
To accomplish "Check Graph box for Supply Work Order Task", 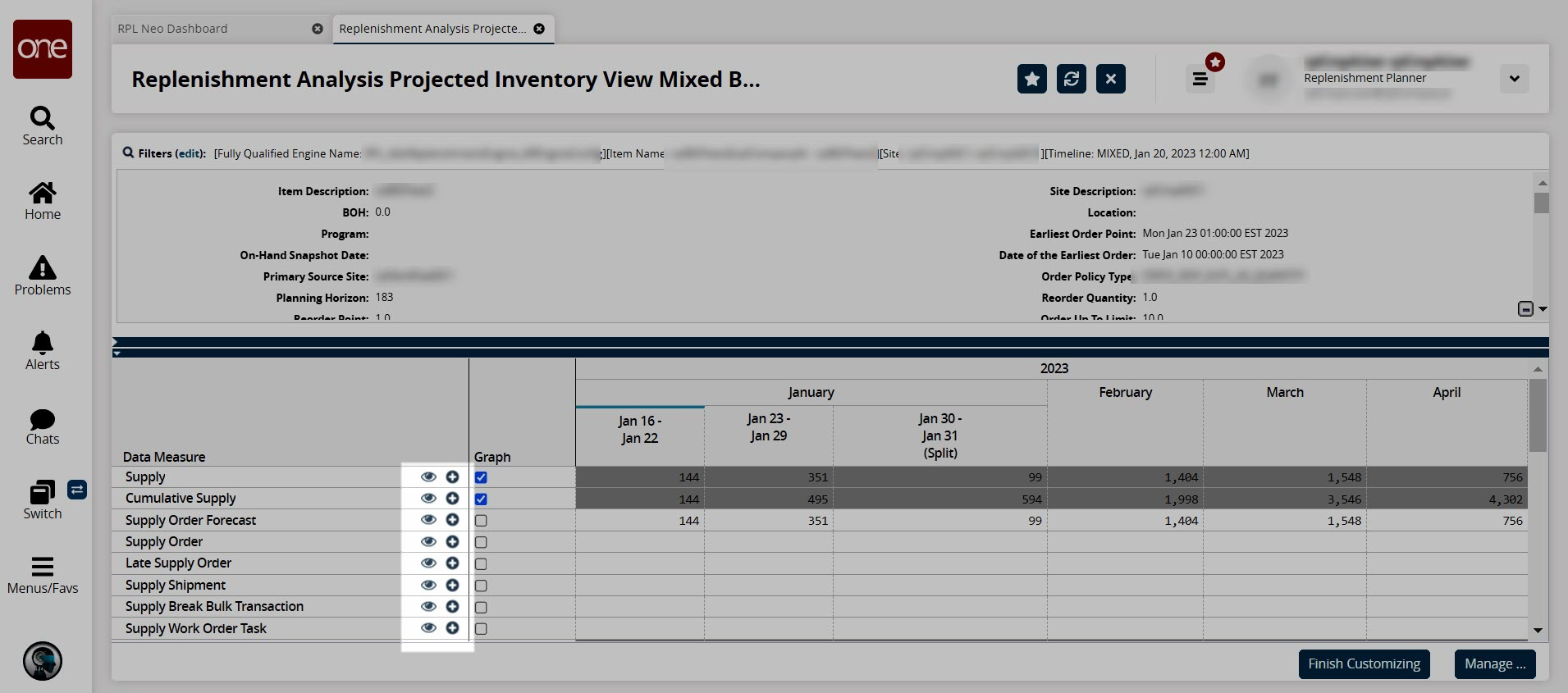I will [481, 629].
